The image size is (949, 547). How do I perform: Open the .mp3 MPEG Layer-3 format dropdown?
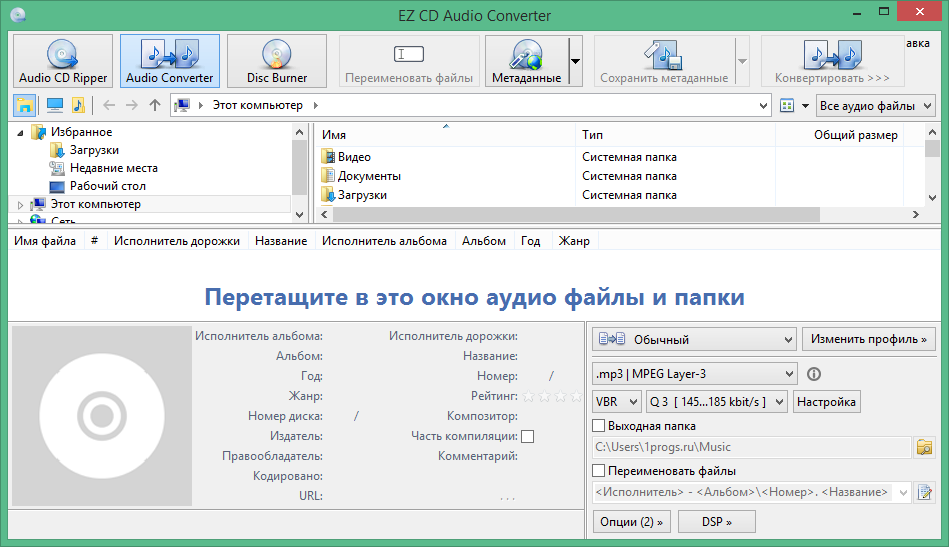click(x=695, y=374)
